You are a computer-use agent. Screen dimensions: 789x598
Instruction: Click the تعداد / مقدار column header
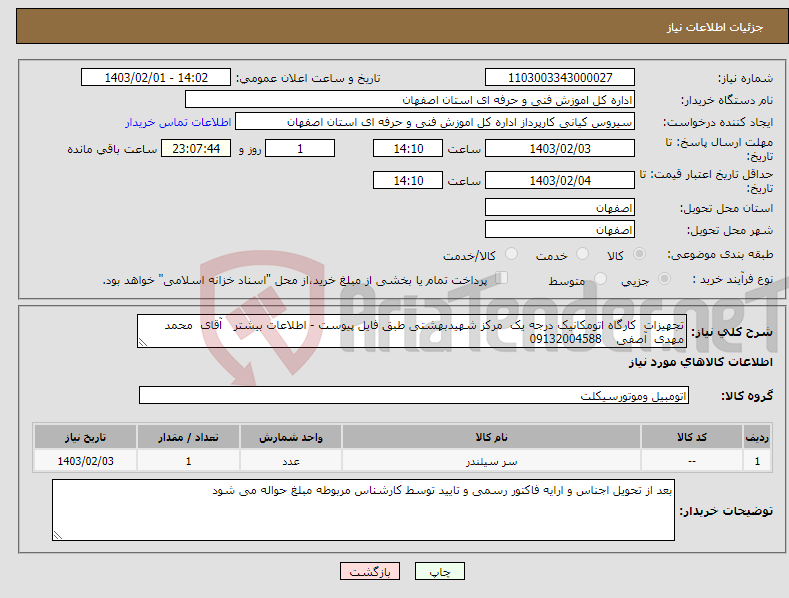[x=188, y=437]
